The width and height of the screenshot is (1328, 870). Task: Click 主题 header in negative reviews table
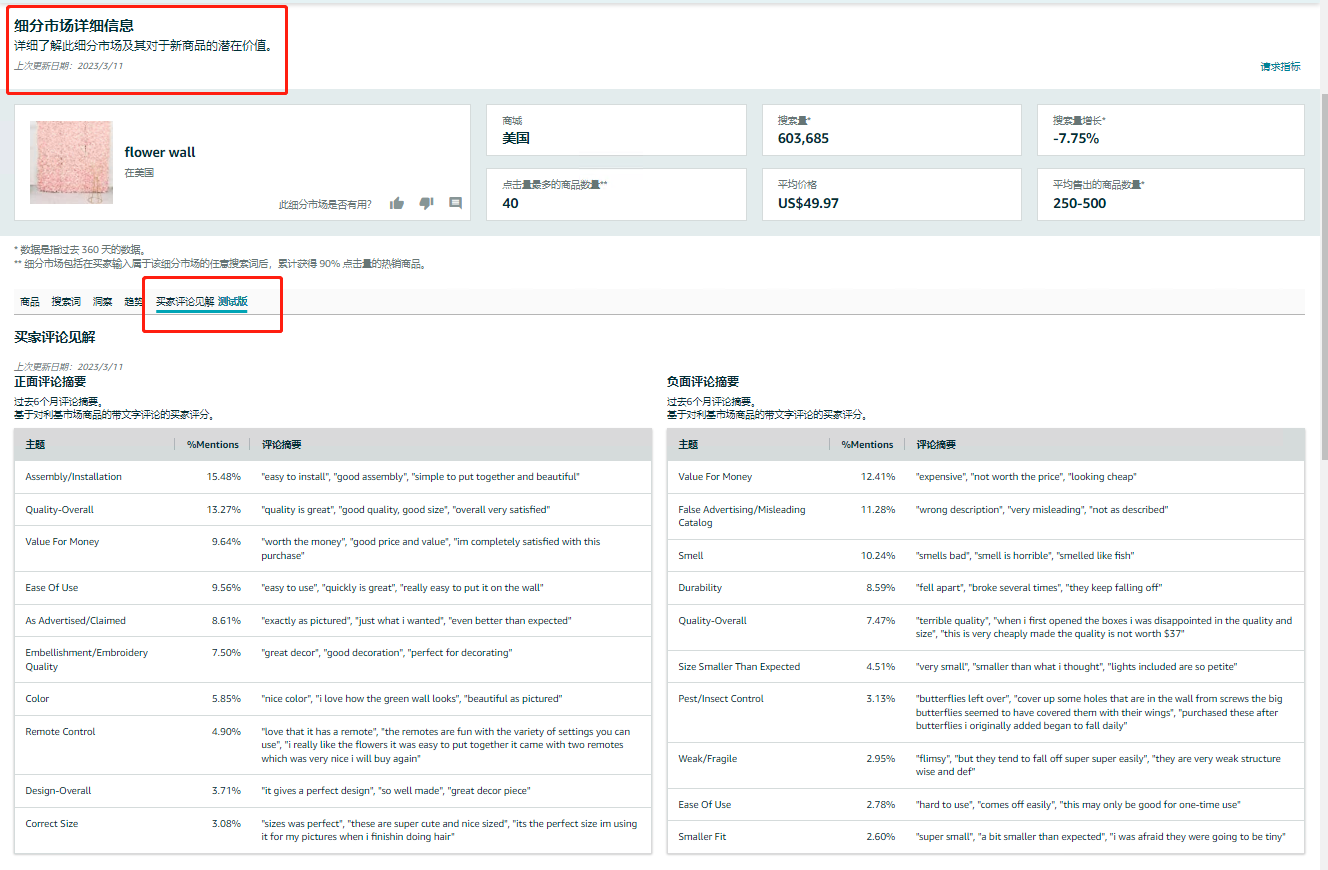pos(688,444)
